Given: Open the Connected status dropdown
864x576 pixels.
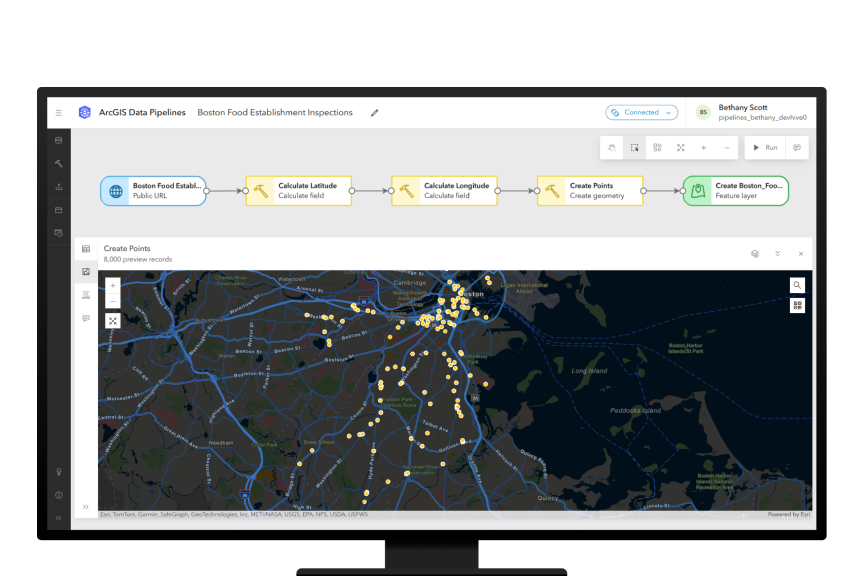Looking at the screenshot, I should point(641,112).
